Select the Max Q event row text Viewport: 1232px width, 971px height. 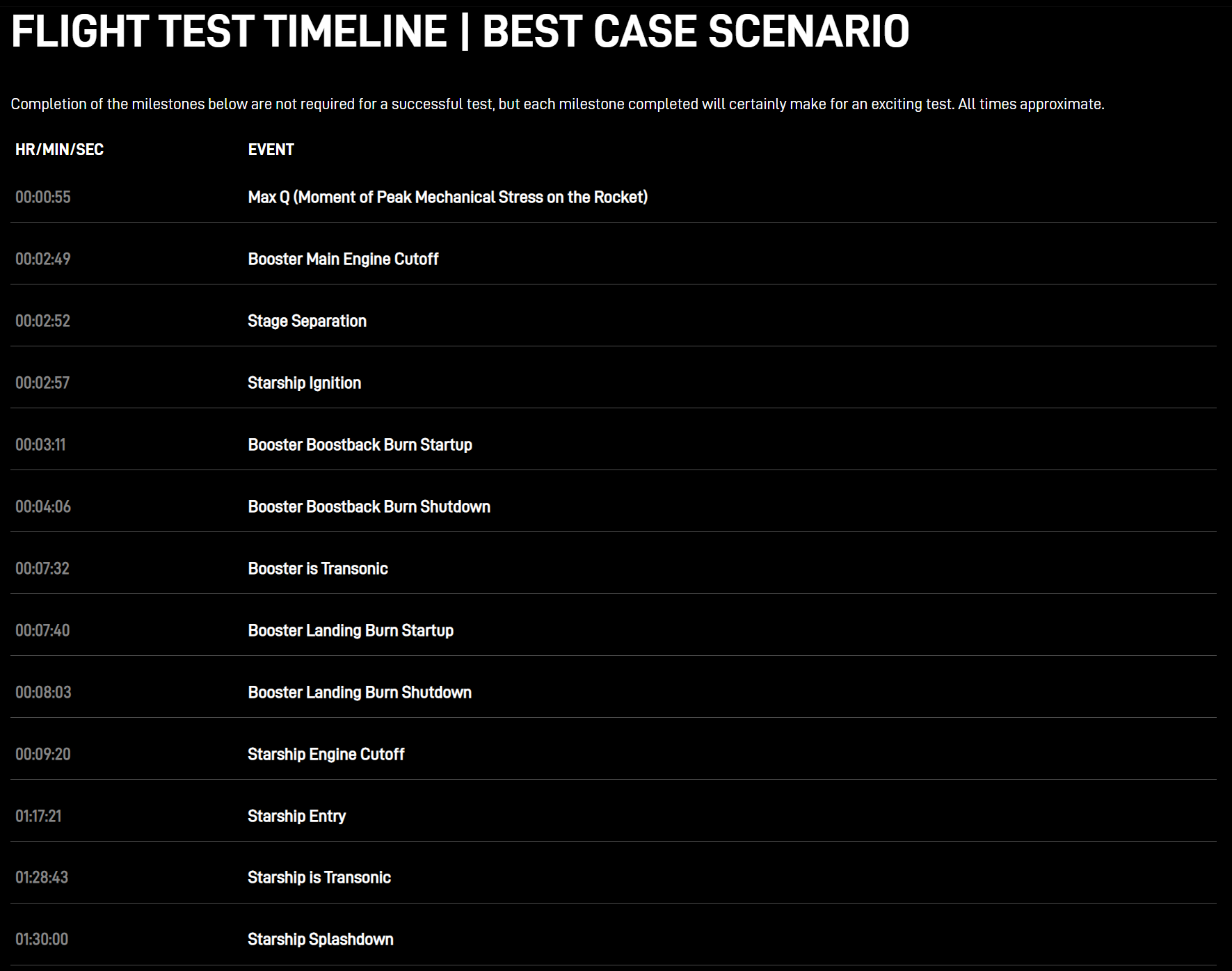point(447,197)
